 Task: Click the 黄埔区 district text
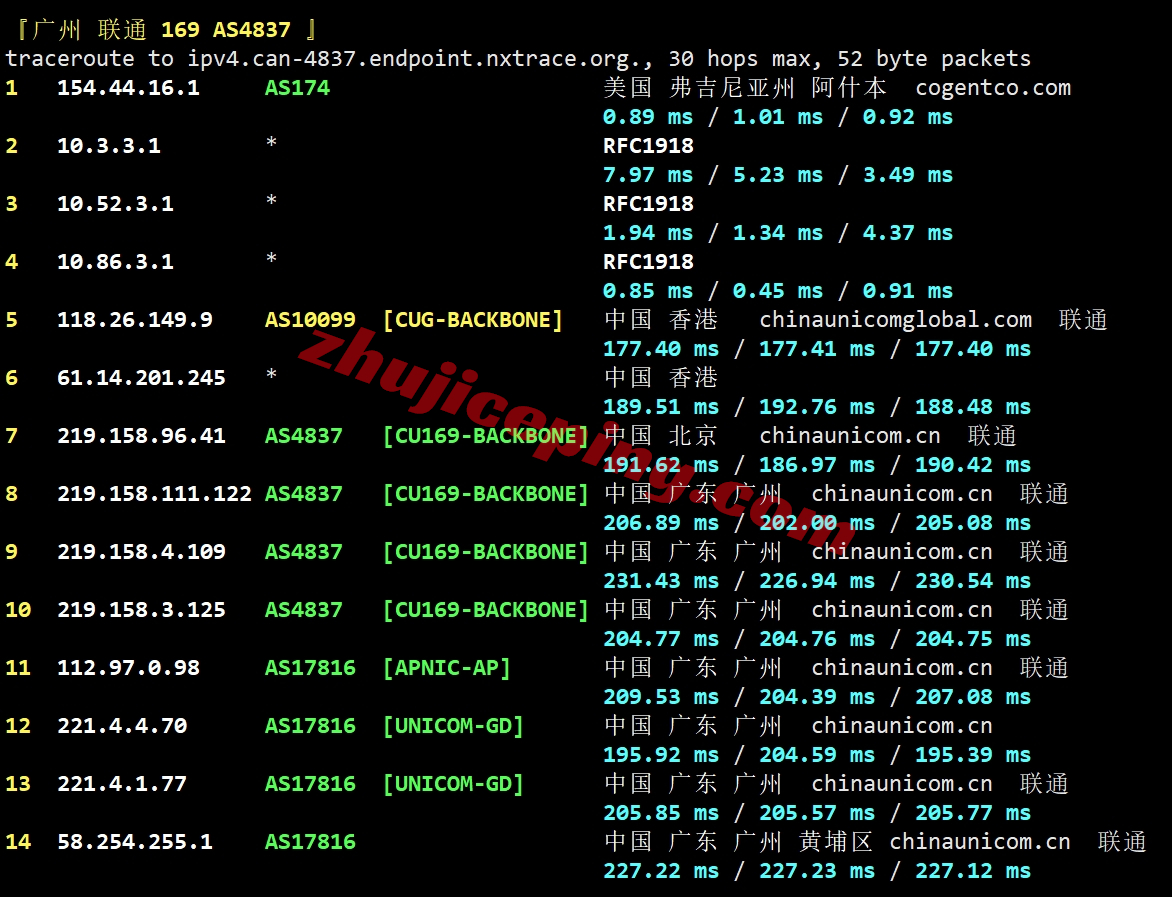[836, 842]
